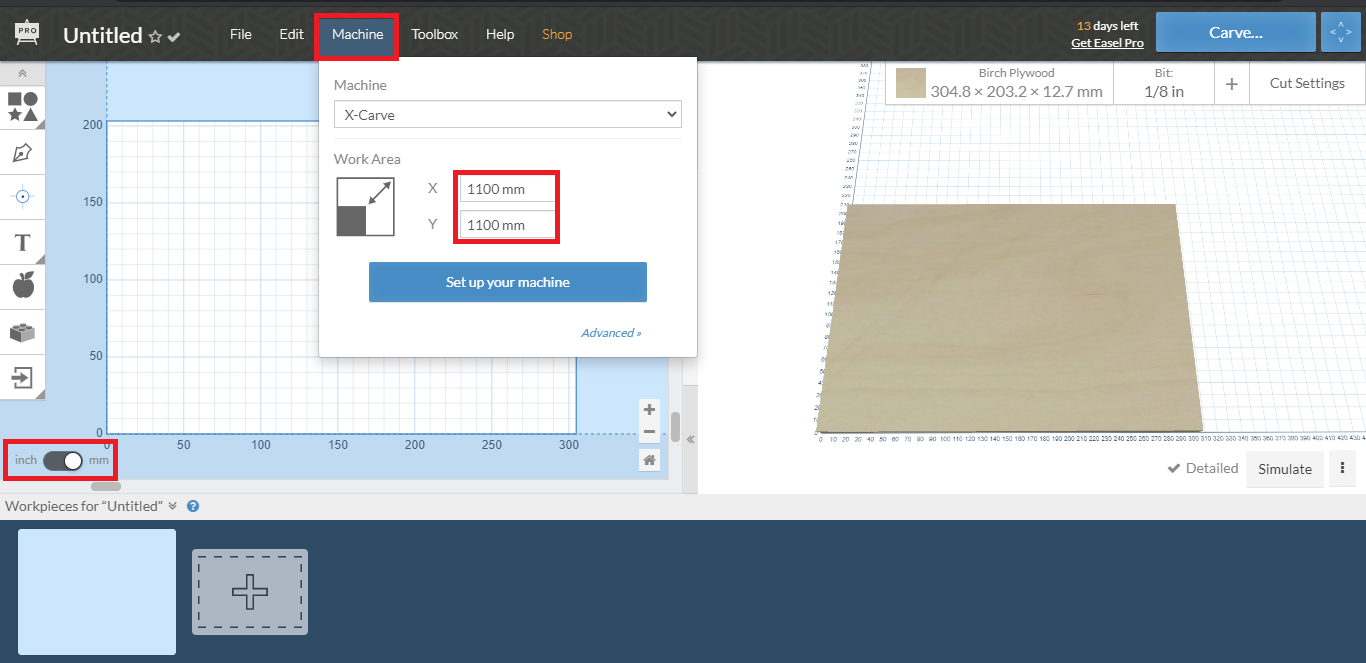Toggle units between inch and mm
1366x663 pixels.
[62, 460]
